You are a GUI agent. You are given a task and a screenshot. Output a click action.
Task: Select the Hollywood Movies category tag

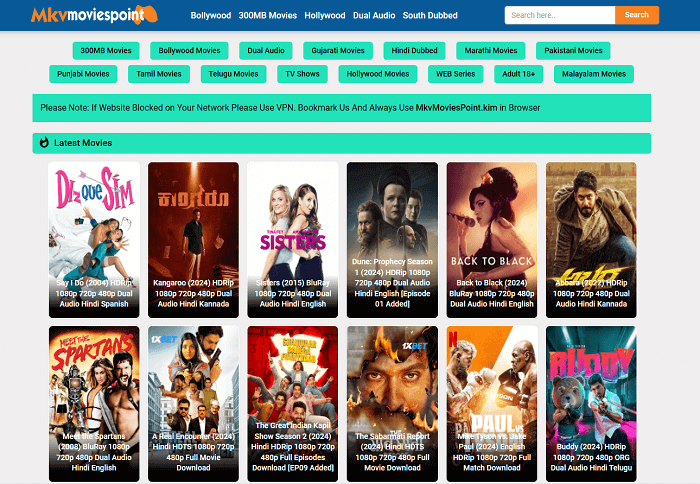(x=378, y=74)
